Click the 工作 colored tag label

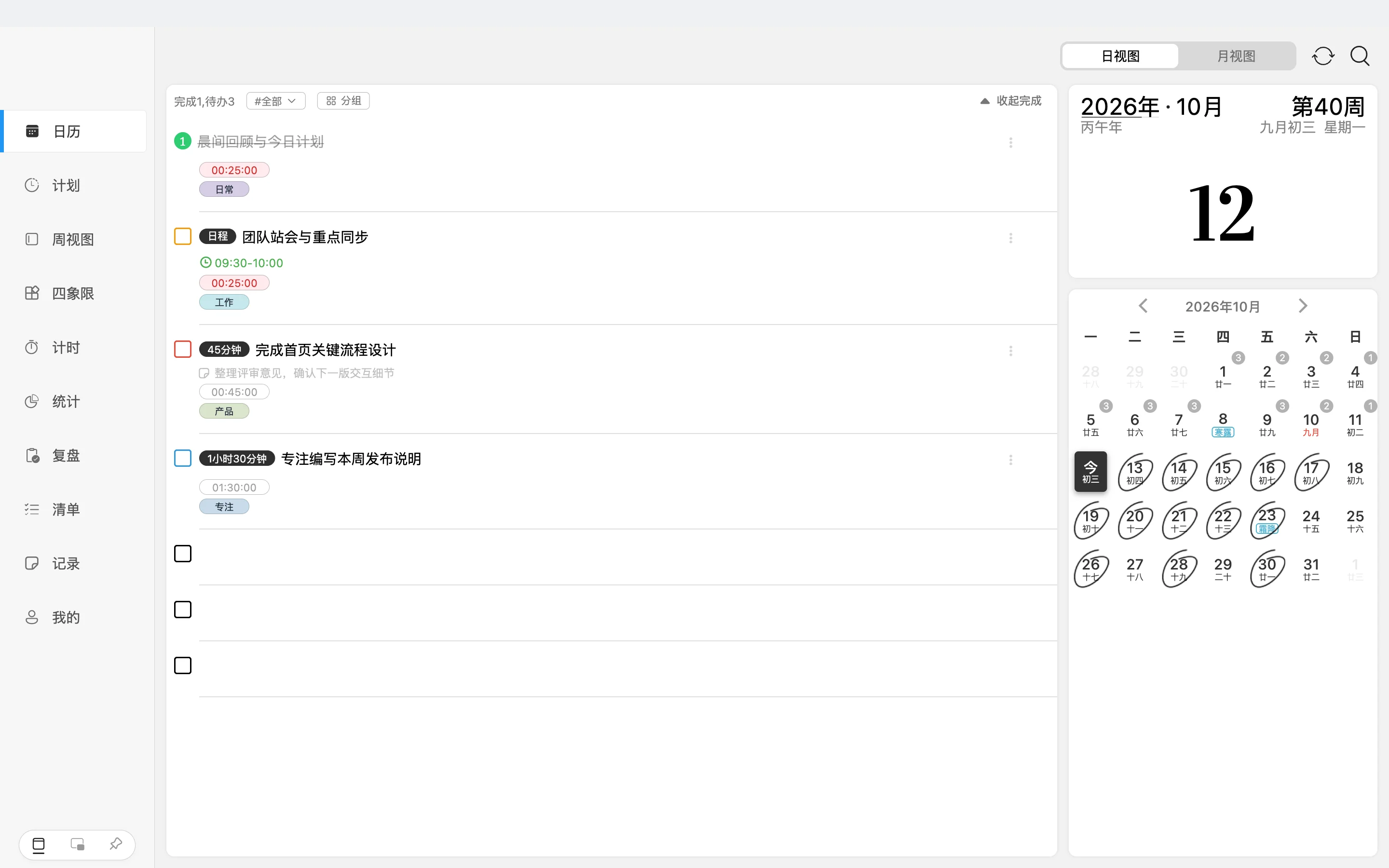[224, 302]
